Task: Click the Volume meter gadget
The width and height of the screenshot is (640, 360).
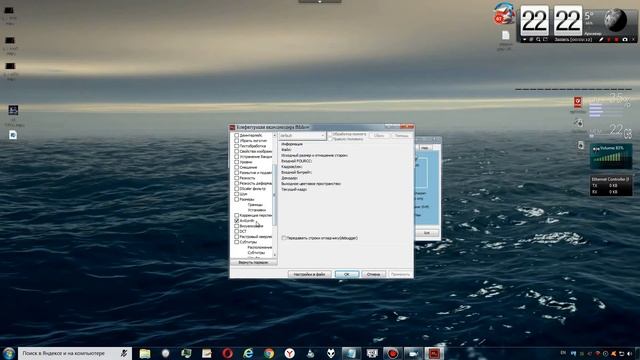Action: pos(611,156)
